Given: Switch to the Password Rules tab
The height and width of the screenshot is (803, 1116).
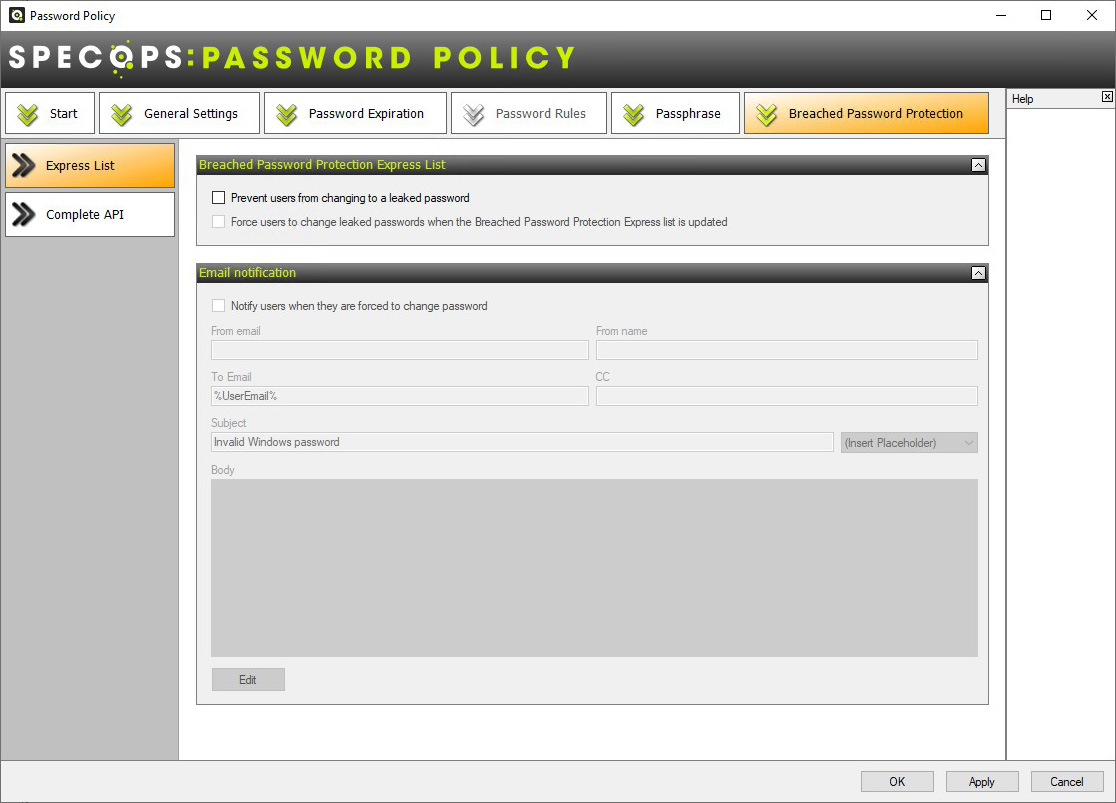Looking at the screenshot, I should pyautogui.click(x=528, y=114).
